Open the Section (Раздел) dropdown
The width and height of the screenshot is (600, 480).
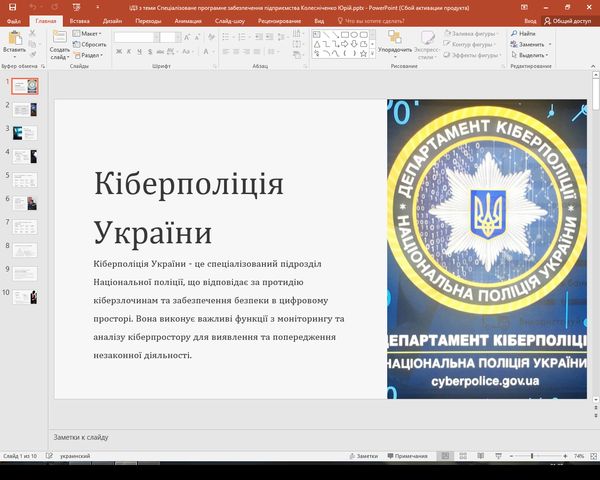[92, 55]
